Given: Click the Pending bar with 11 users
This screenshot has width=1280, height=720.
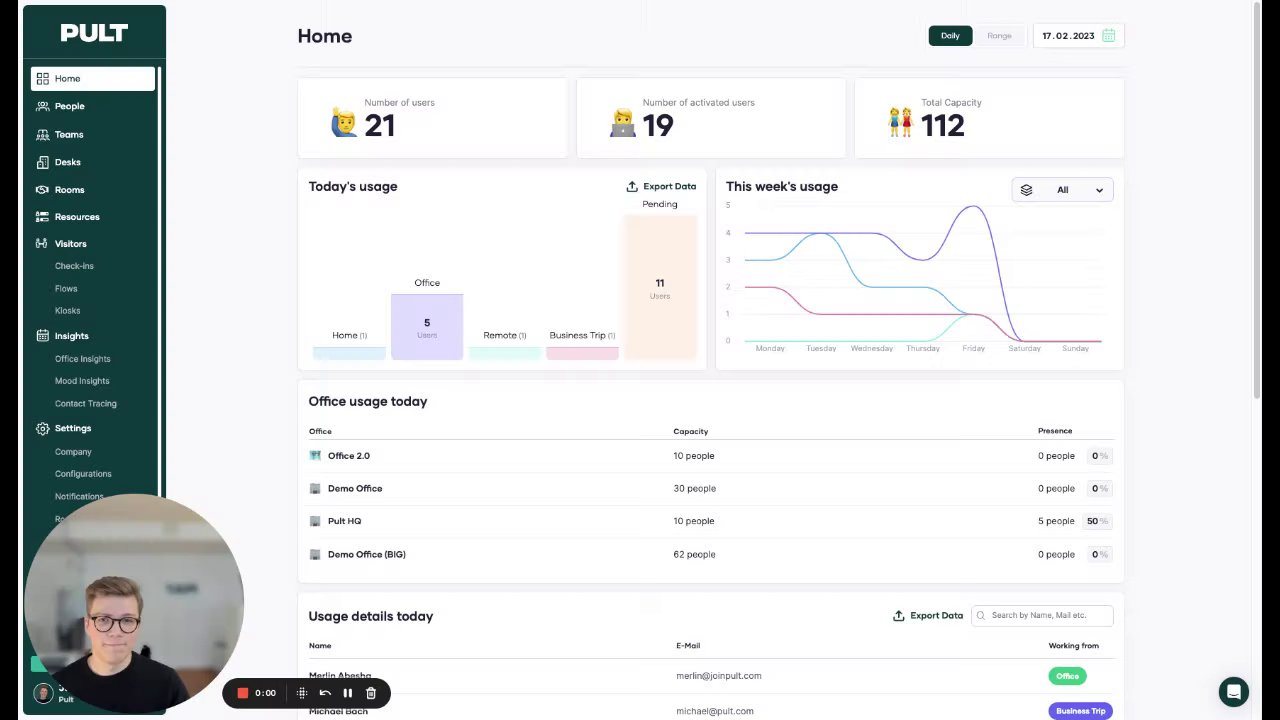Looking at the screenshot, I should coord(660,288).
